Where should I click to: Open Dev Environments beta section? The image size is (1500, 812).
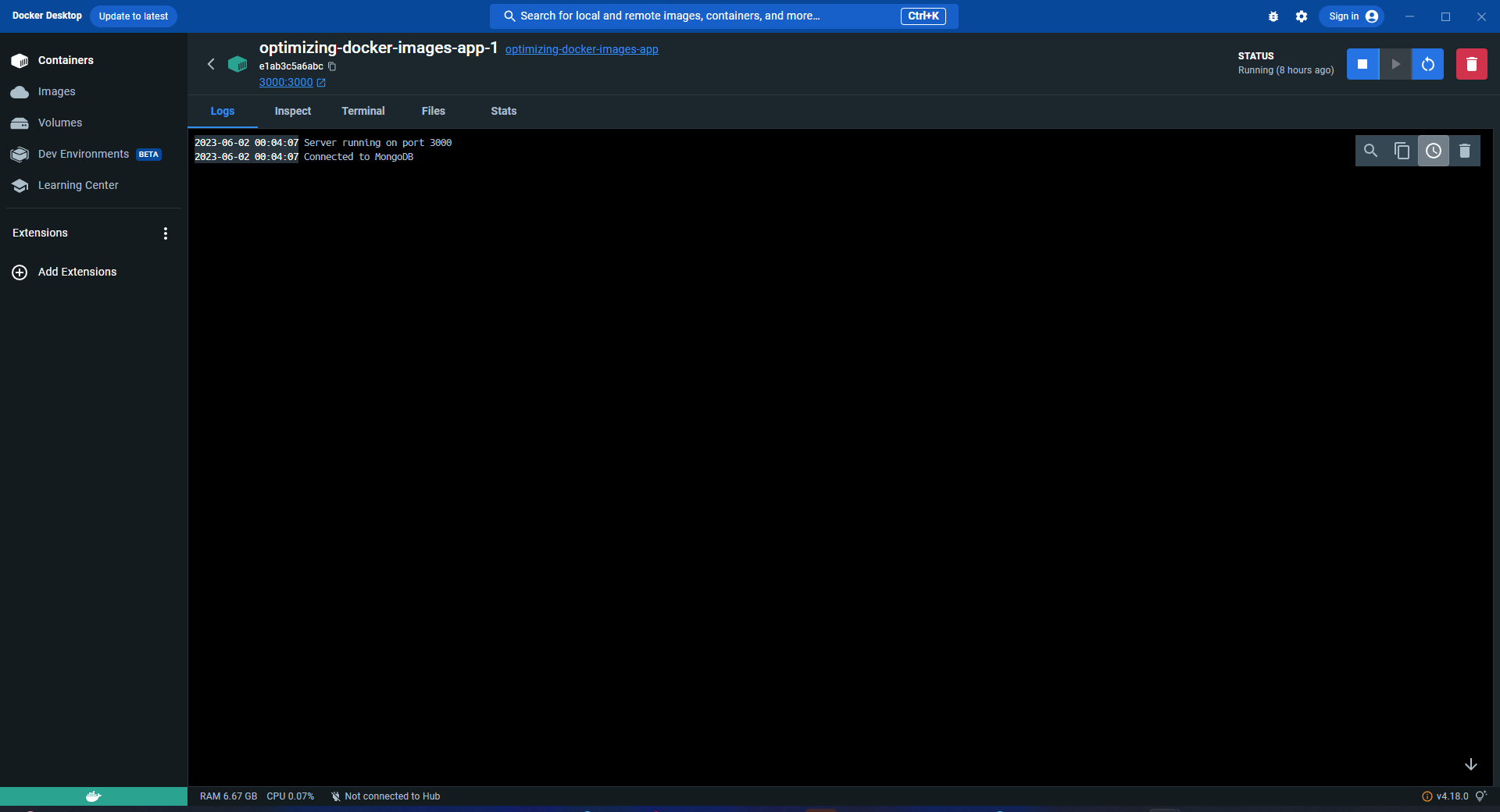(x=94, y=154)
